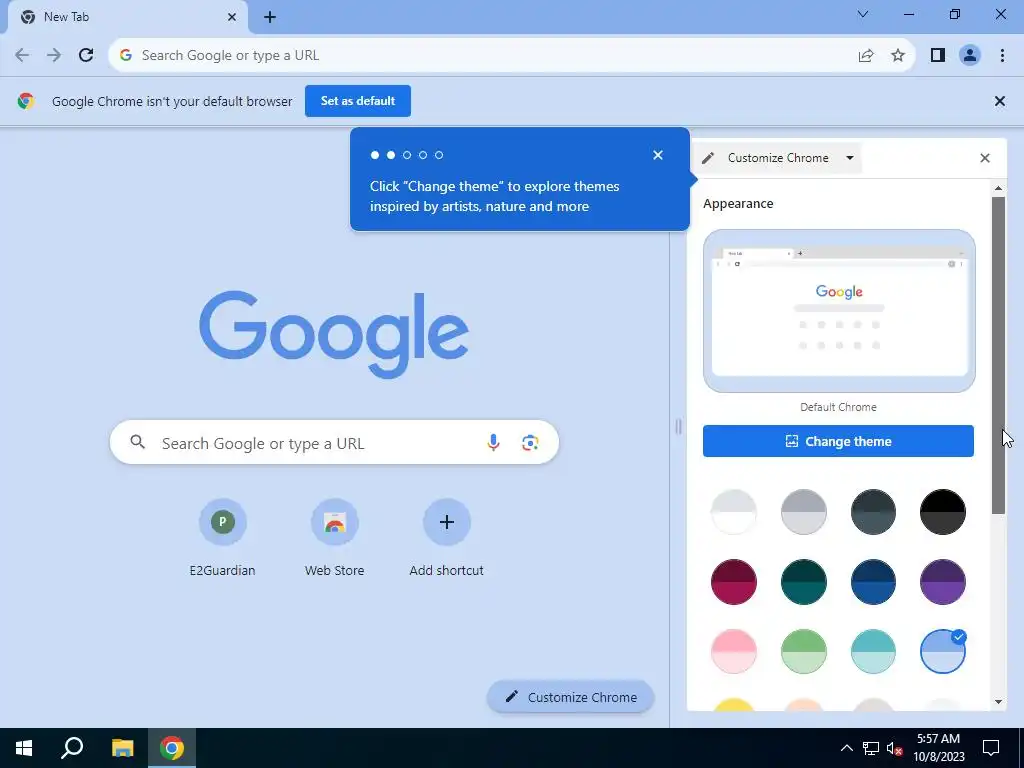This screenshot has height=768, width=1024.
Task: Choose the light green color swatch
Action: click(803, 651)
